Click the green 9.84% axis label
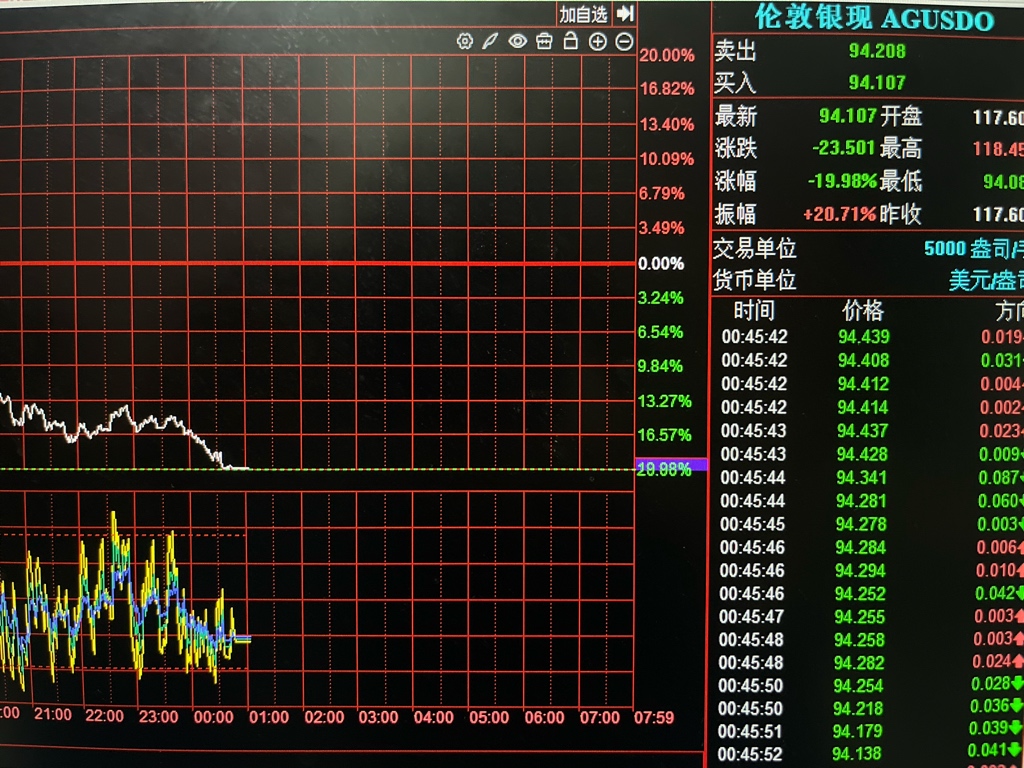This screenshot has width=1024, height=768. point(660,366)
